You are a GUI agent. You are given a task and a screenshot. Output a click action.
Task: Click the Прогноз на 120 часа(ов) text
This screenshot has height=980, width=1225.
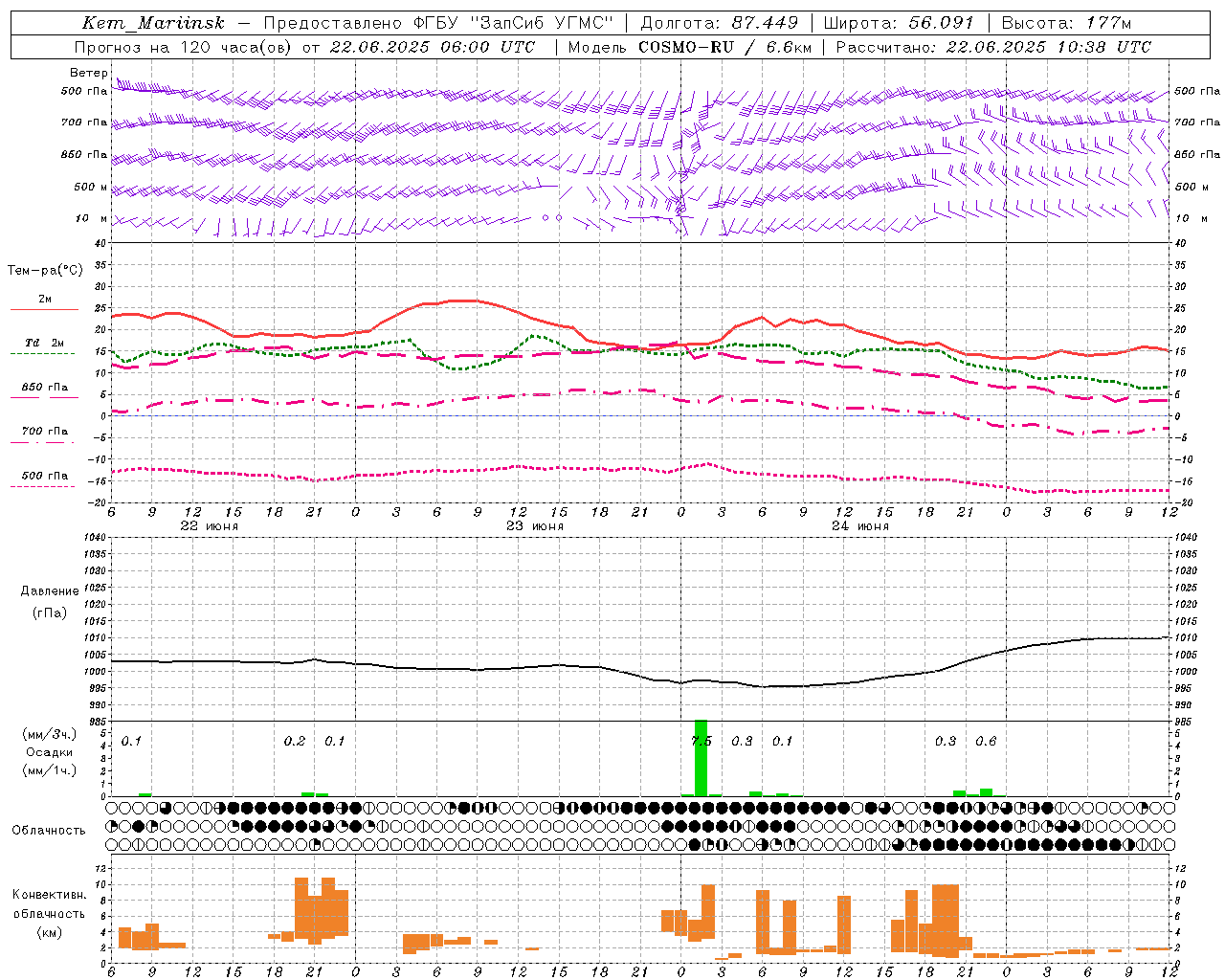(184, 47)
